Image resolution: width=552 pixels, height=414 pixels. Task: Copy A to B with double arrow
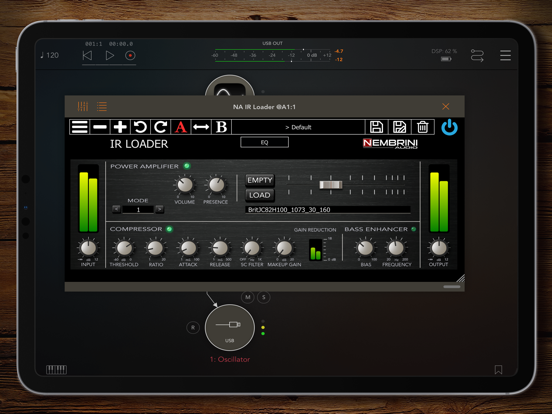pos(201,127)
